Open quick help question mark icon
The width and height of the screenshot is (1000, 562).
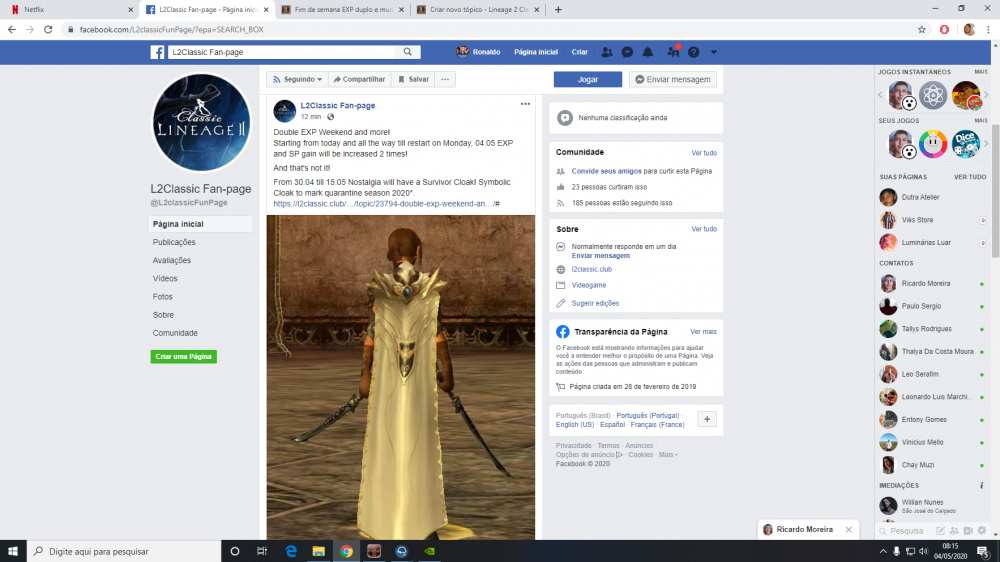tap(693, 52)
